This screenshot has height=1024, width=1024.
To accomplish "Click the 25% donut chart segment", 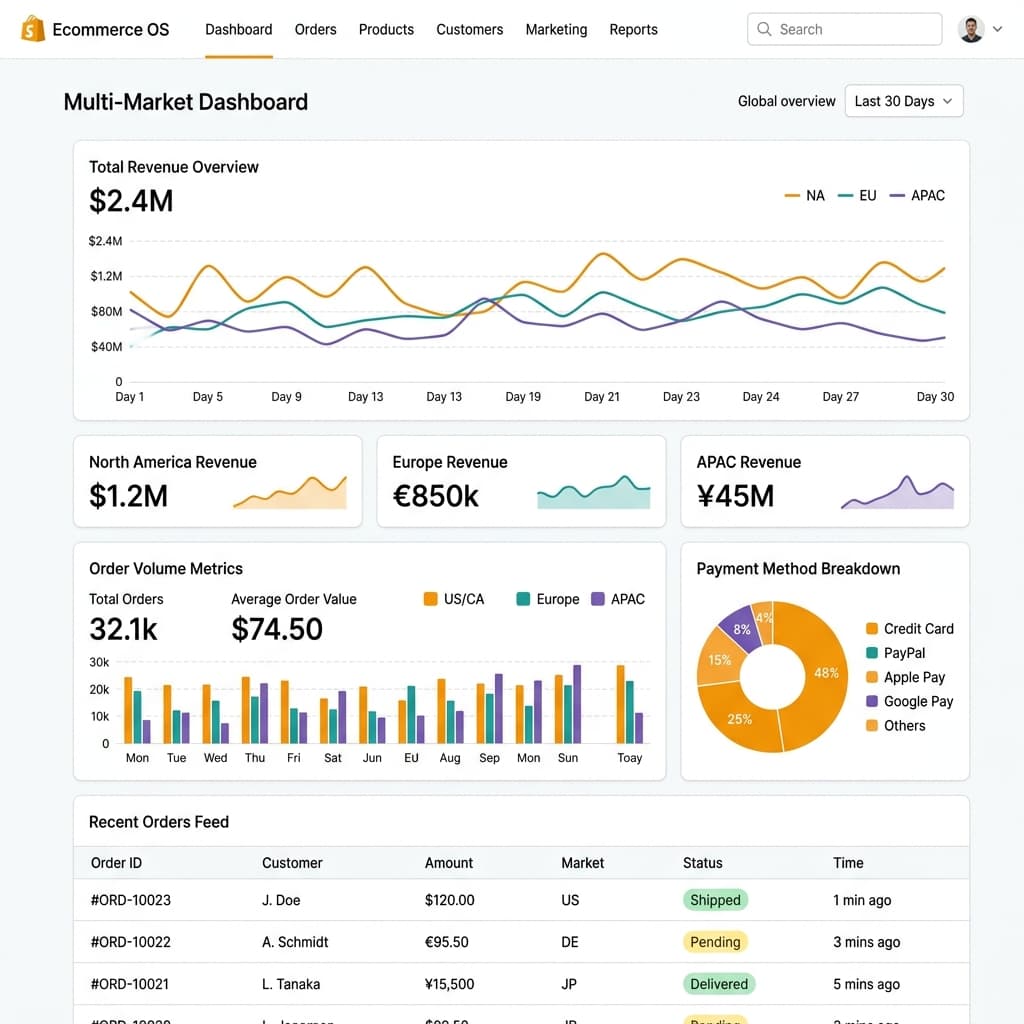I will (739, 718).
